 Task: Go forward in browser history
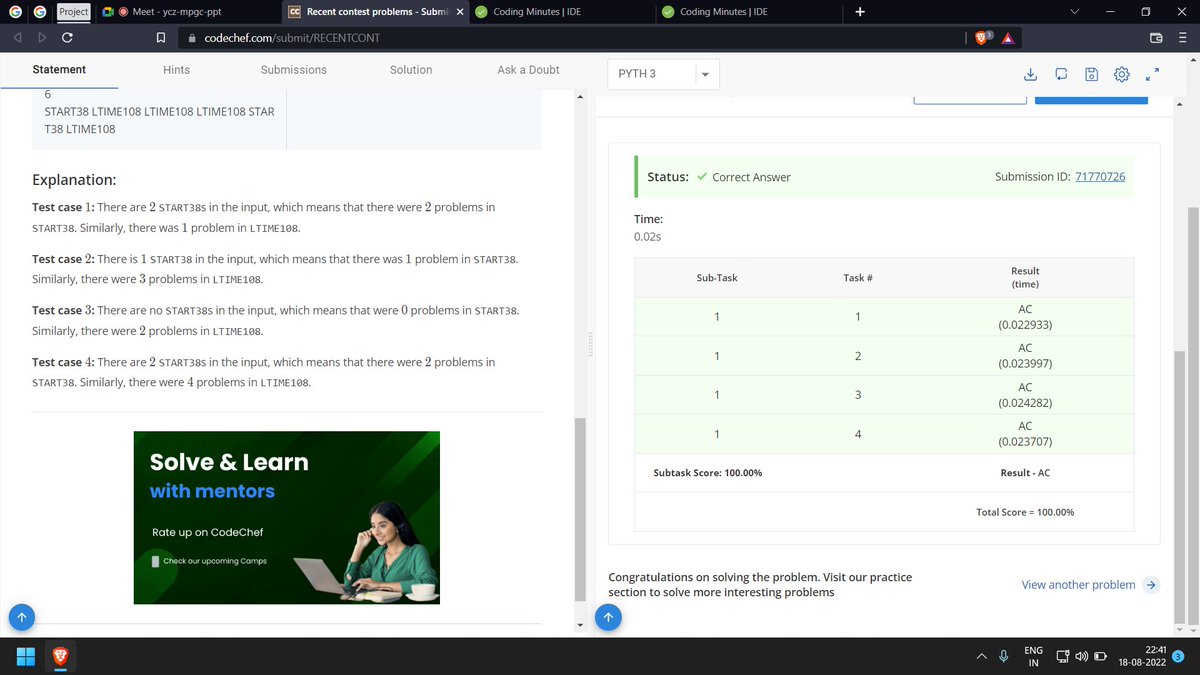click(42, 38)
